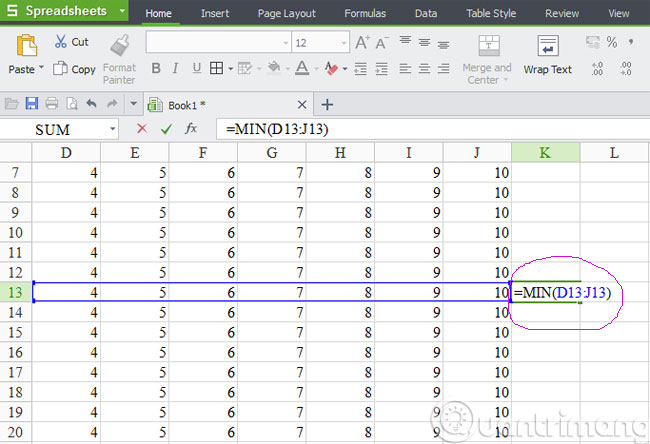
Task: Cancel formula entry with red X
Action: click(142, 129)
